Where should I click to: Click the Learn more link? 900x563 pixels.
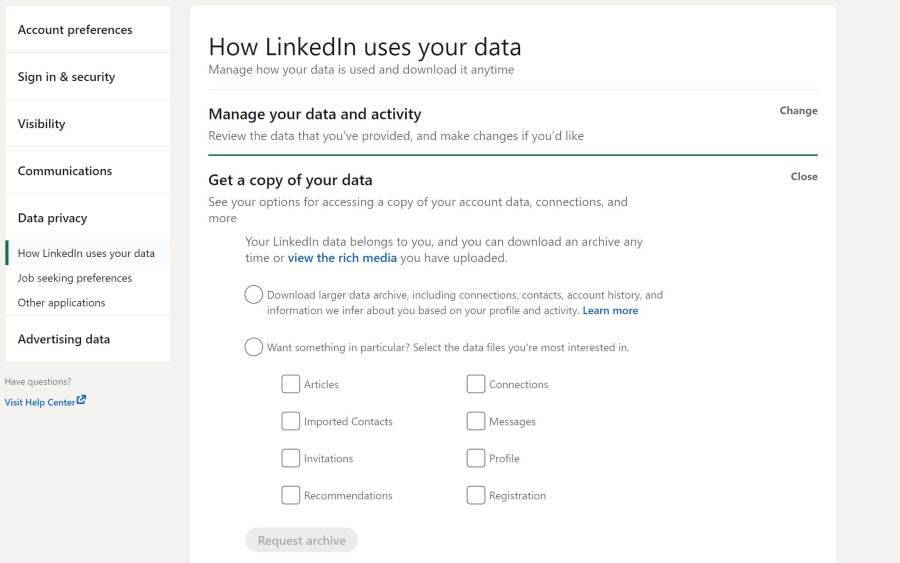point(610,311)
